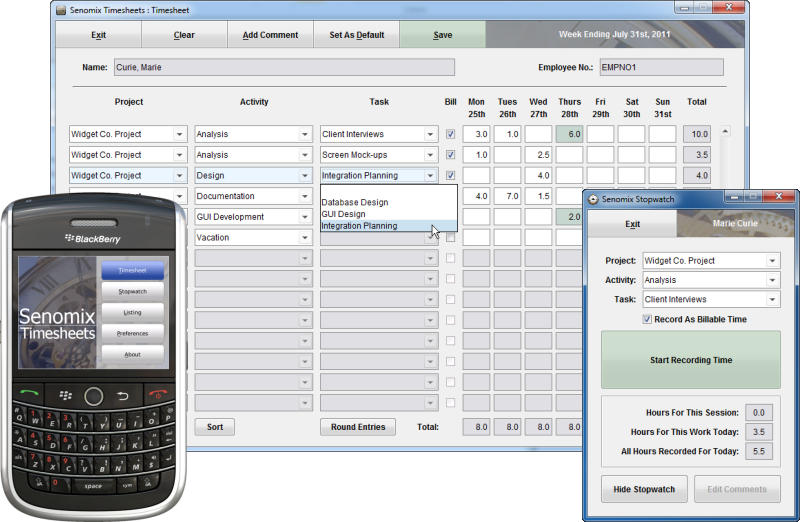Click Hours For This Session value
Image resolution: width=800 pixels, height=522 pixels.
(759, 412)
